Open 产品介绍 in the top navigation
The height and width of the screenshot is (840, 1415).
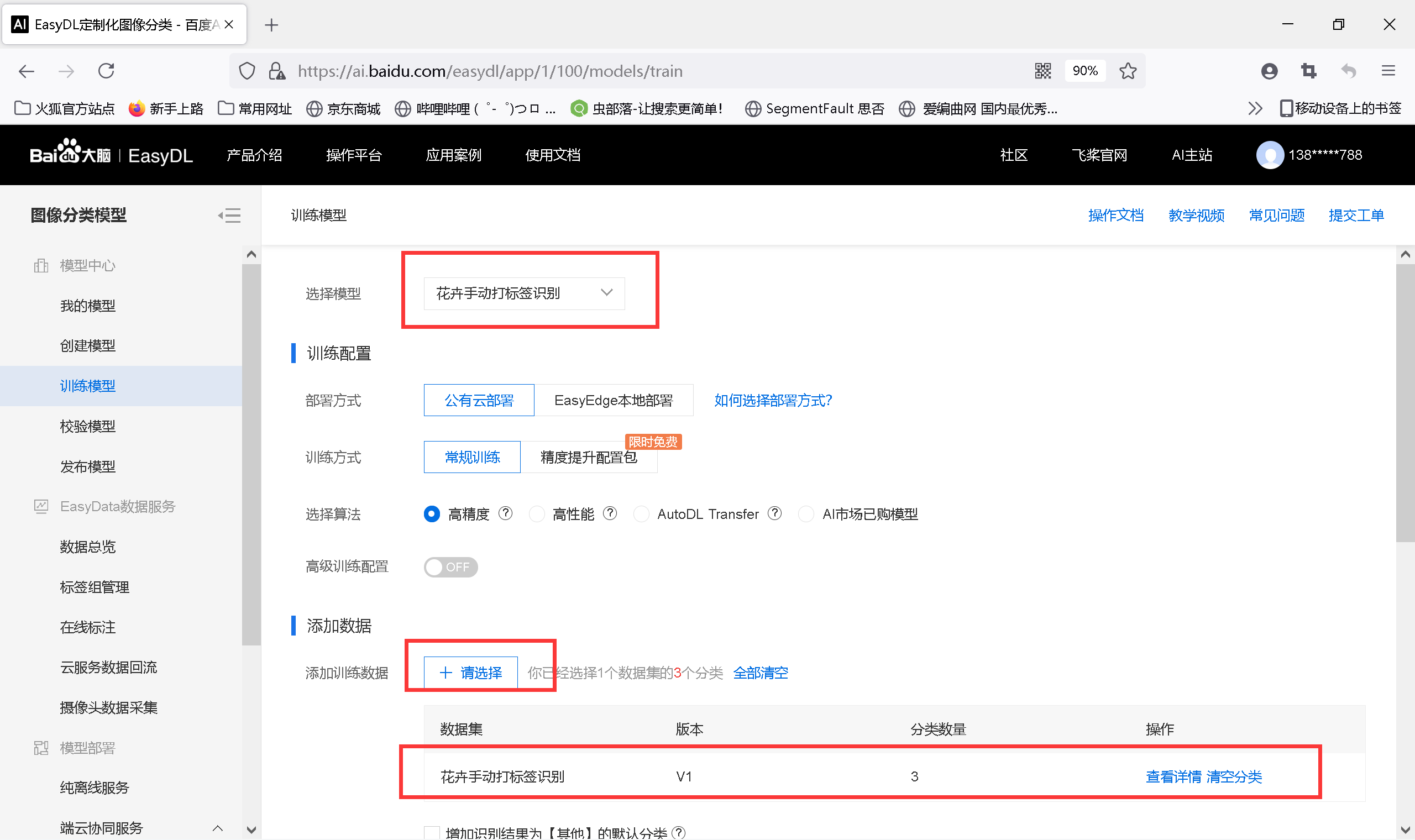click(254, 155)
